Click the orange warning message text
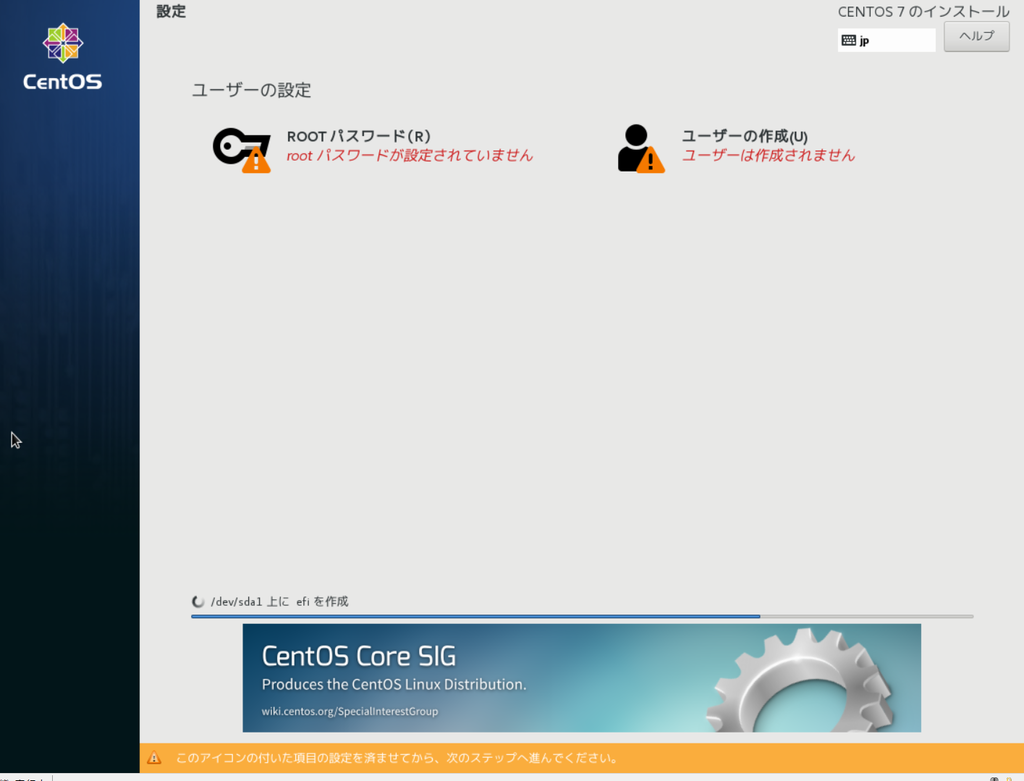Viewport: 1024px width, 781px height. point(397,758)
